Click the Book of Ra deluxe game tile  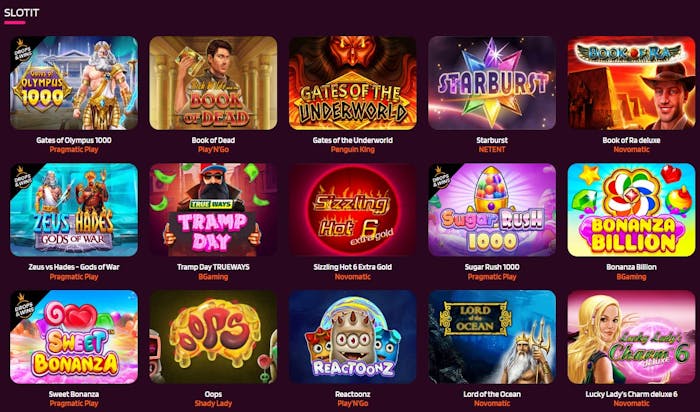[x=631, y=83]
